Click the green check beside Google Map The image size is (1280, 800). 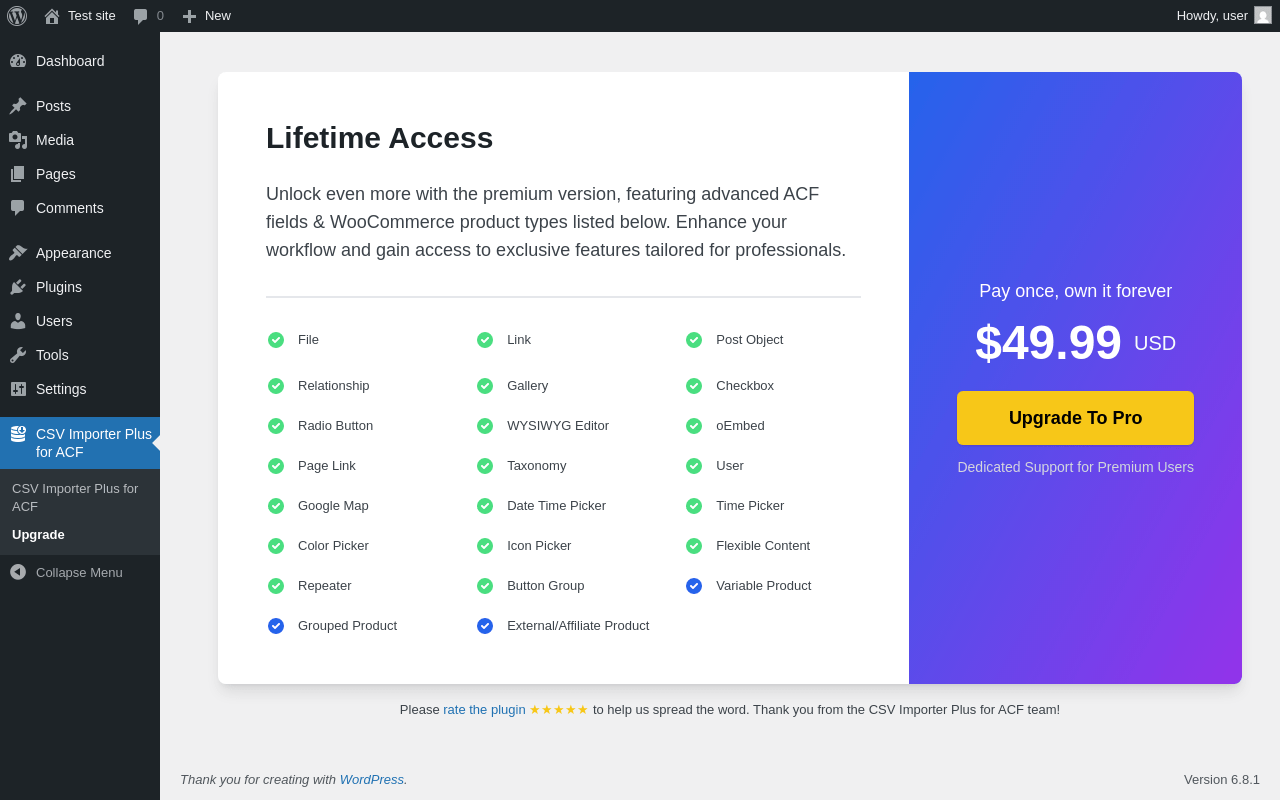click(276, 506)
